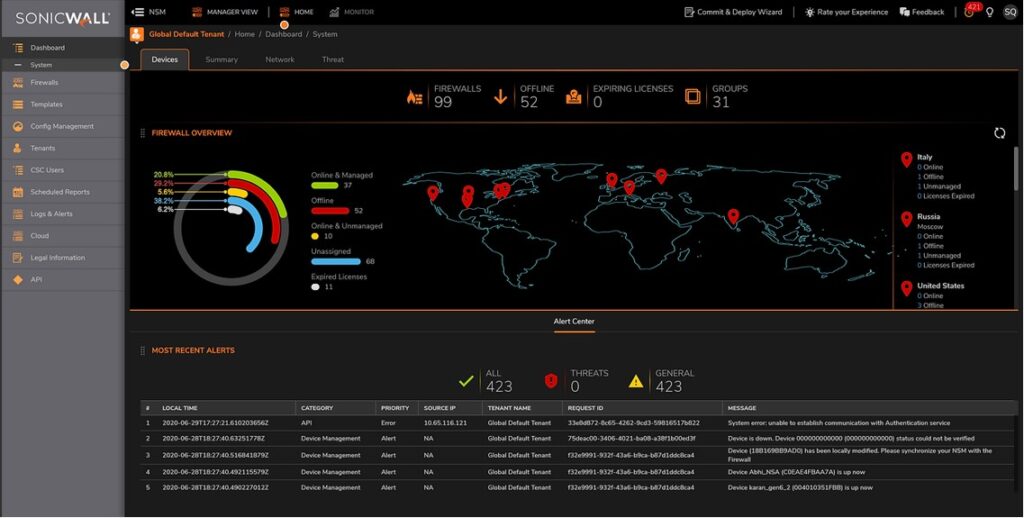Viewport: 1024px width, 518px height.
Task: Click the green Online & Managed legend bar
Action: point(325,186)
